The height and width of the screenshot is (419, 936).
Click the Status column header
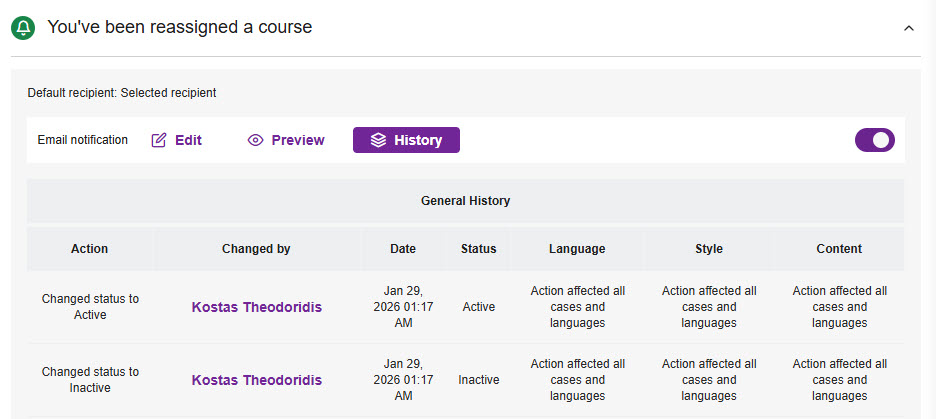[x=478, y=249]
